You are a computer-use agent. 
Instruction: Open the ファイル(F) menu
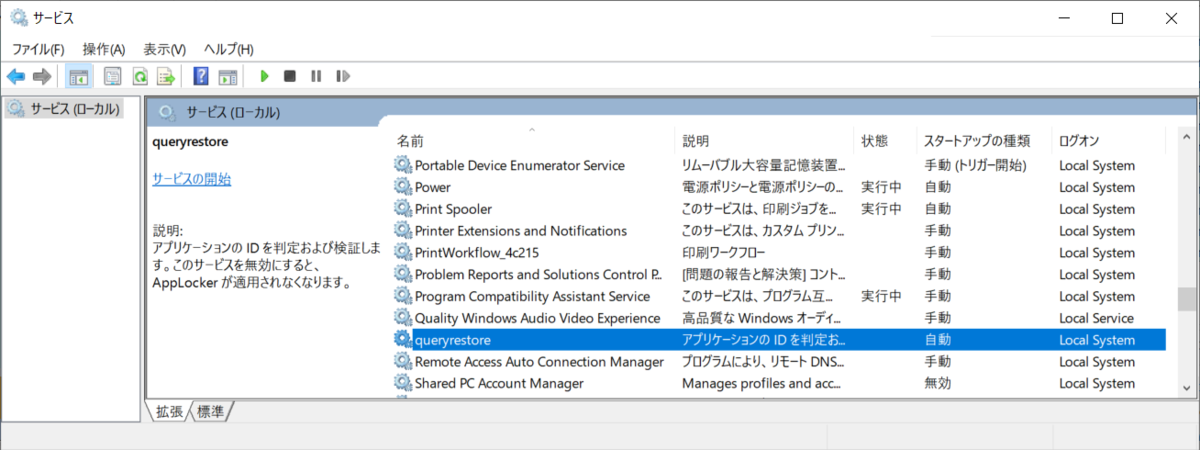click(38, 49)
